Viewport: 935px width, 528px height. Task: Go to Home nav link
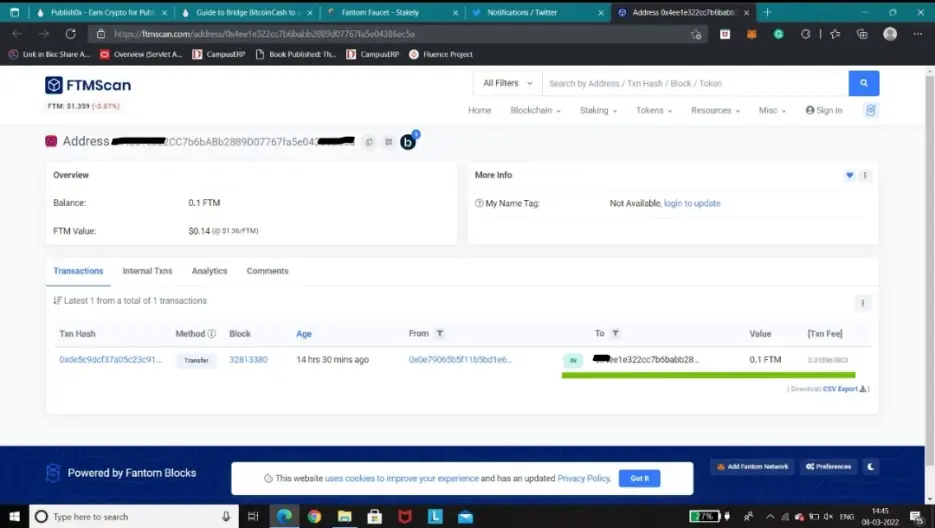tap(479, 110)
